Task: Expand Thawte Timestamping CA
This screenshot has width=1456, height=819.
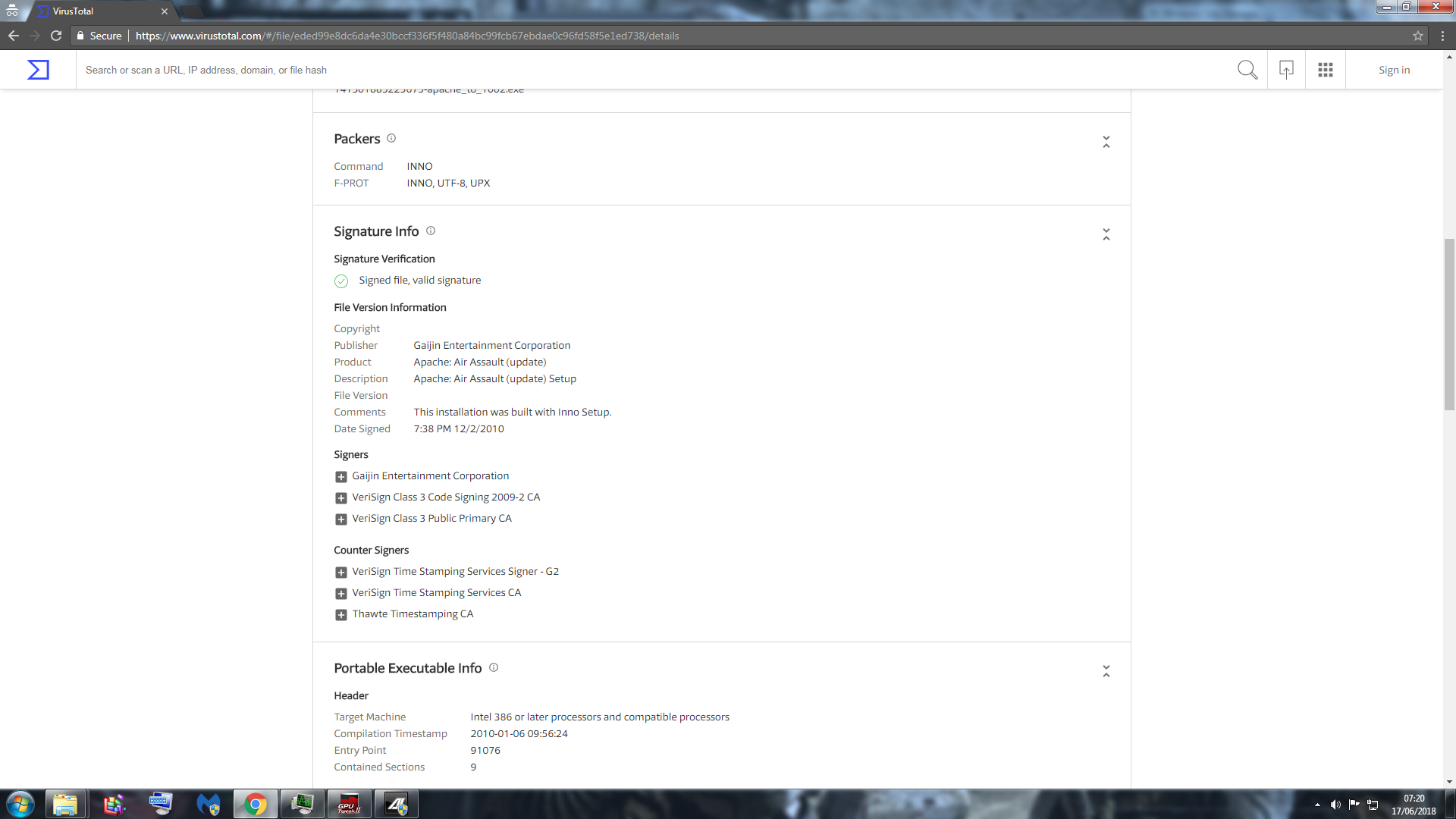Action: (x=341, y=615)
